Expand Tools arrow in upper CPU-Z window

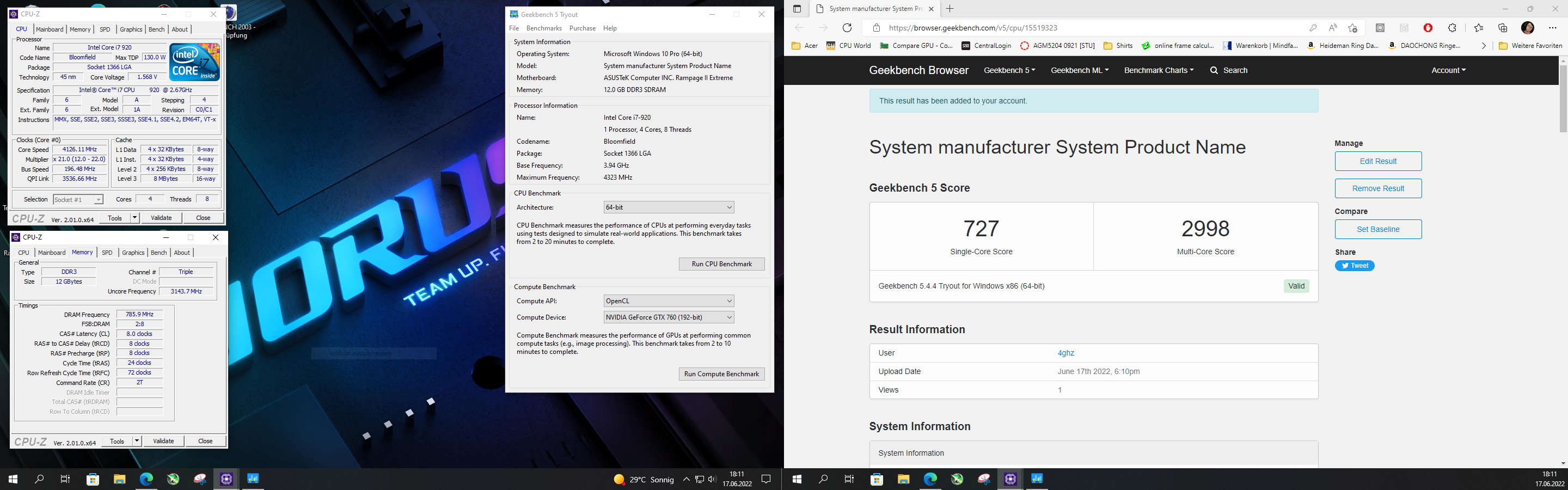[x=134, y=218]
